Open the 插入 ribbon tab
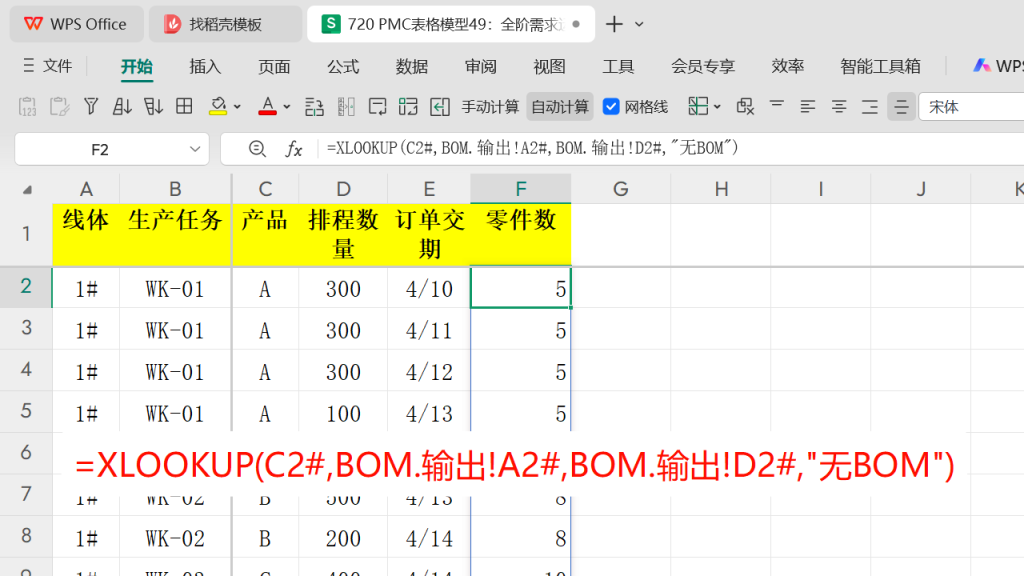The height and width of the screenshot is (576, 1024). point(205,67)
